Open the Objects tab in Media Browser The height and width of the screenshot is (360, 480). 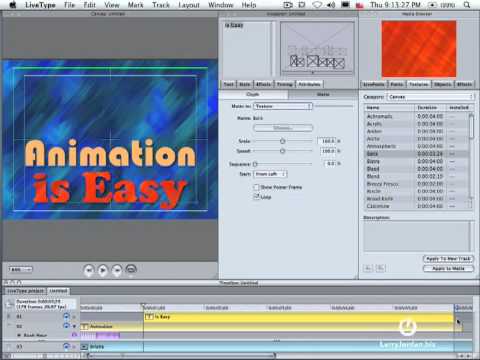coord(443,84)
